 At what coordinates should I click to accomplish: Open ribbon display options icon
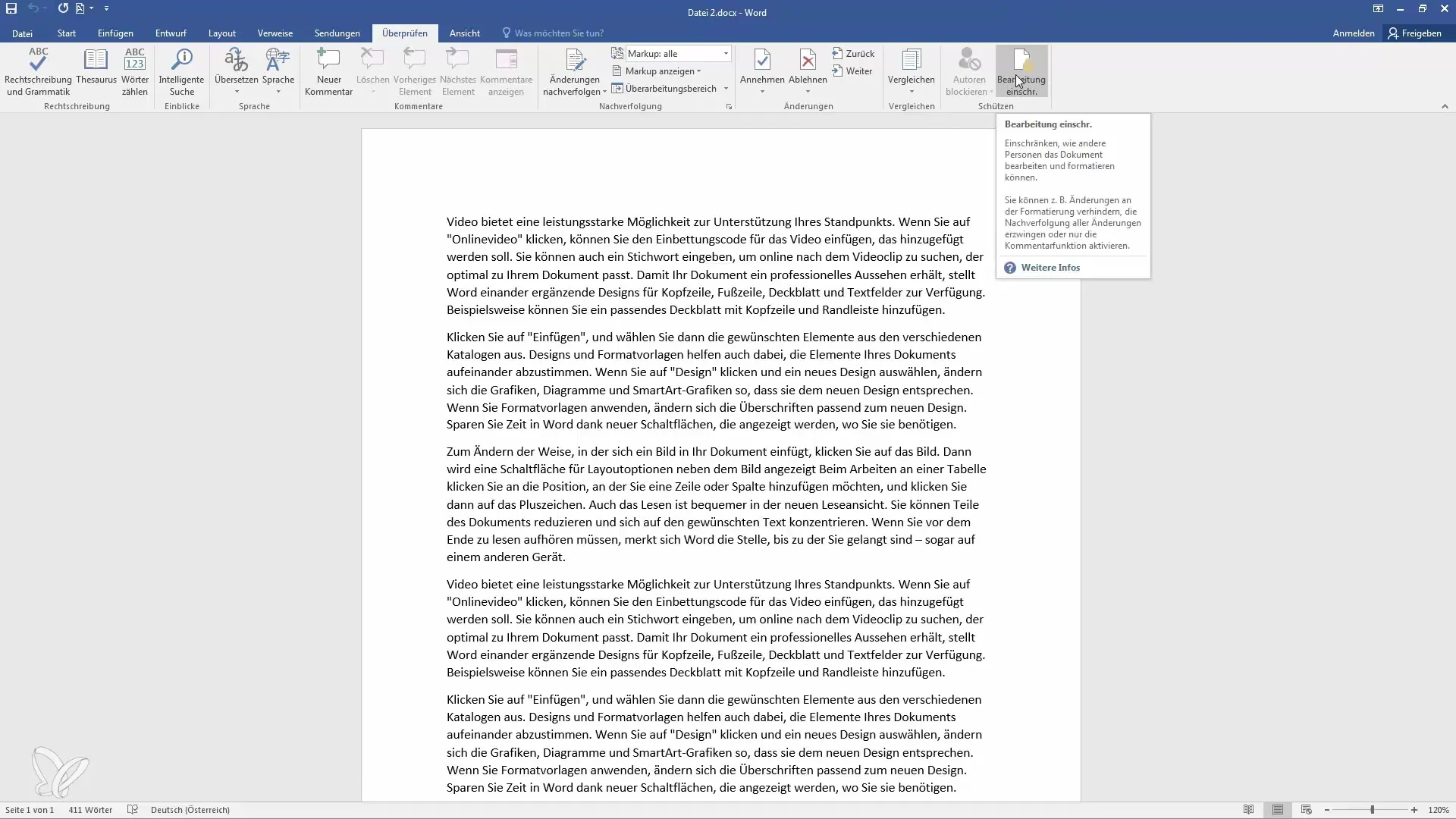click(x=1378, y=9)
